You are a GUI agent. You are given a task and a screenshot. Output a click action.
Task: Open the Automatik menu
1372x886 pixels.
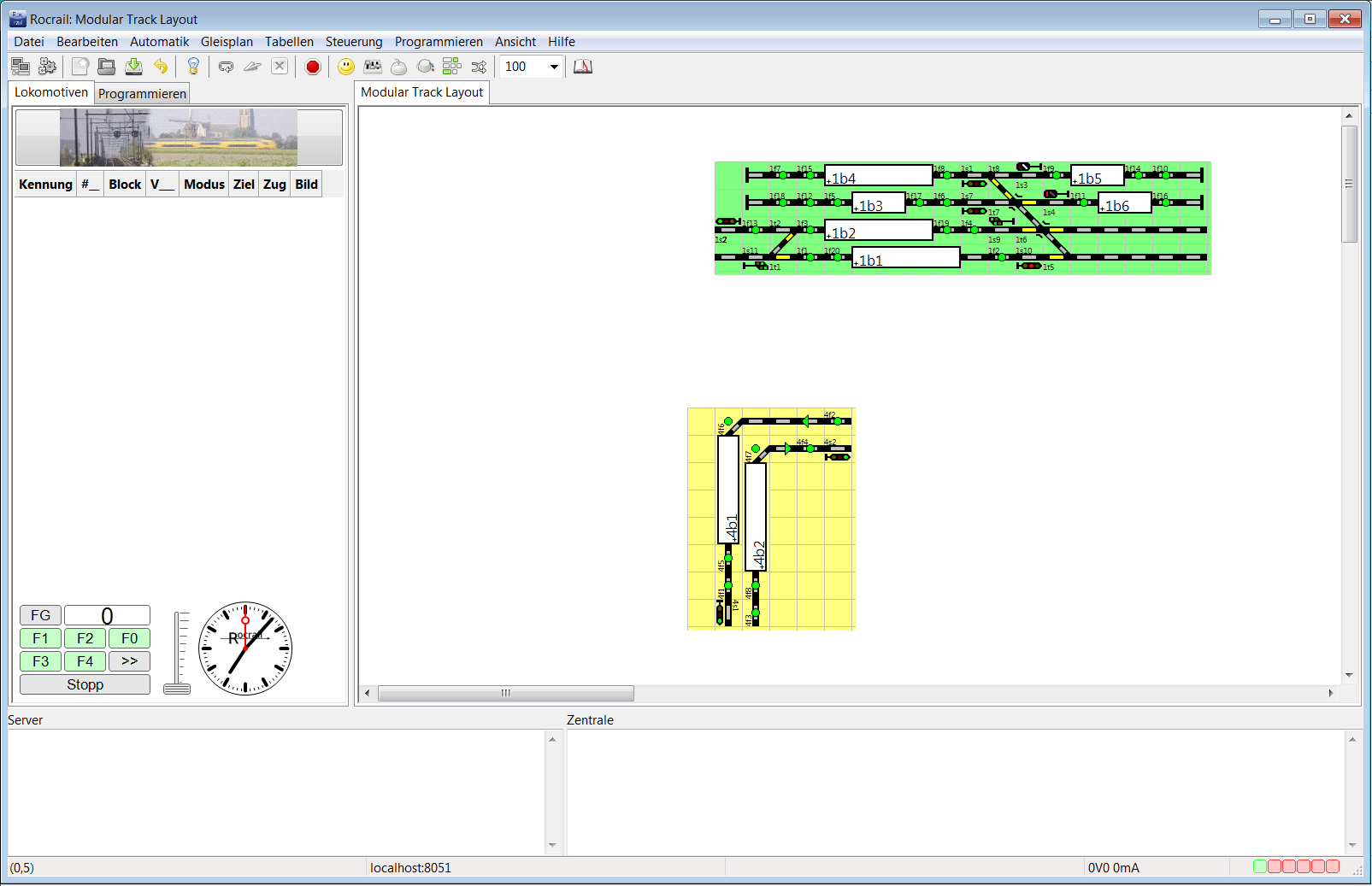point(159,42)
